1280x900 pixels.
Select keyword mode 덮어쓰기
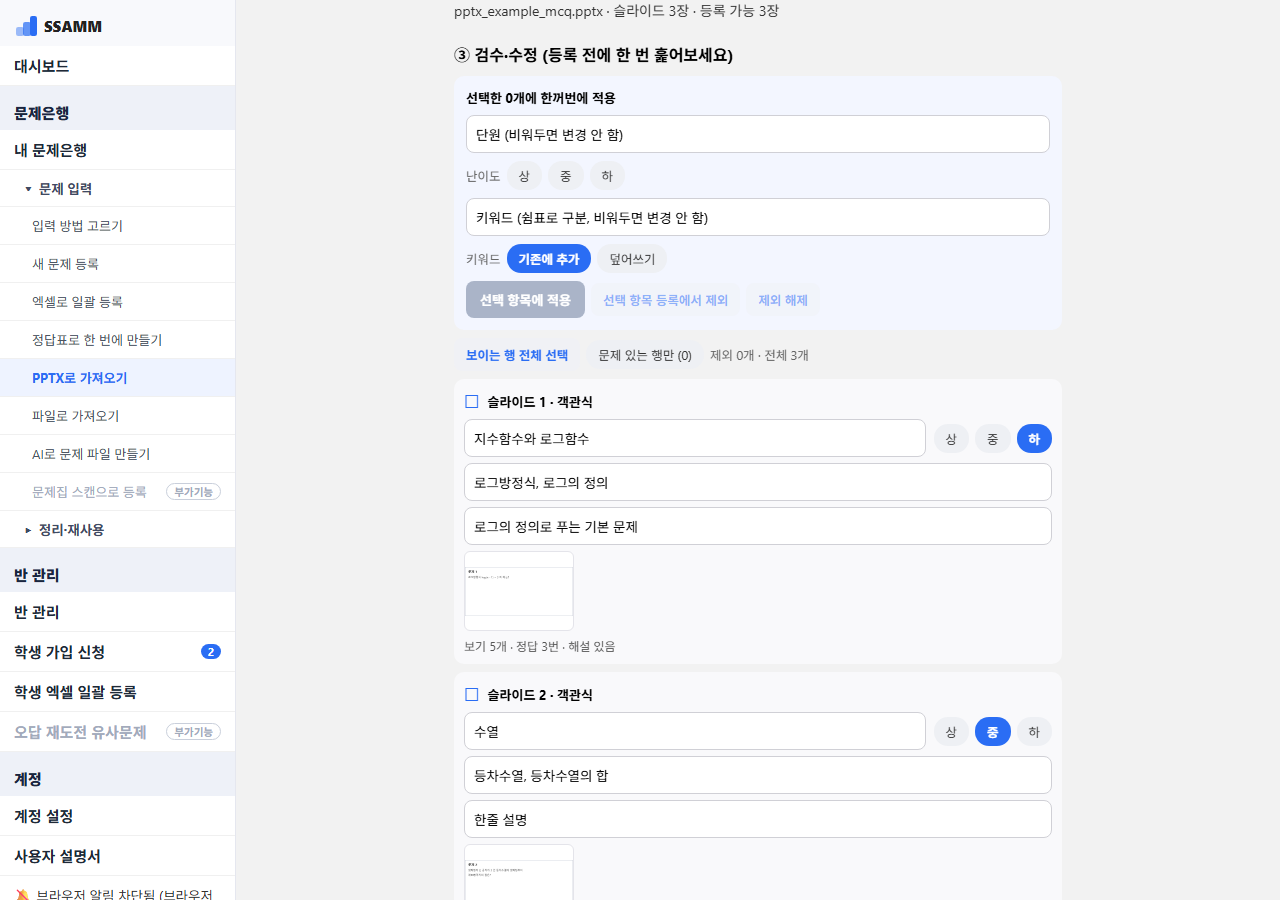[632, 259]
